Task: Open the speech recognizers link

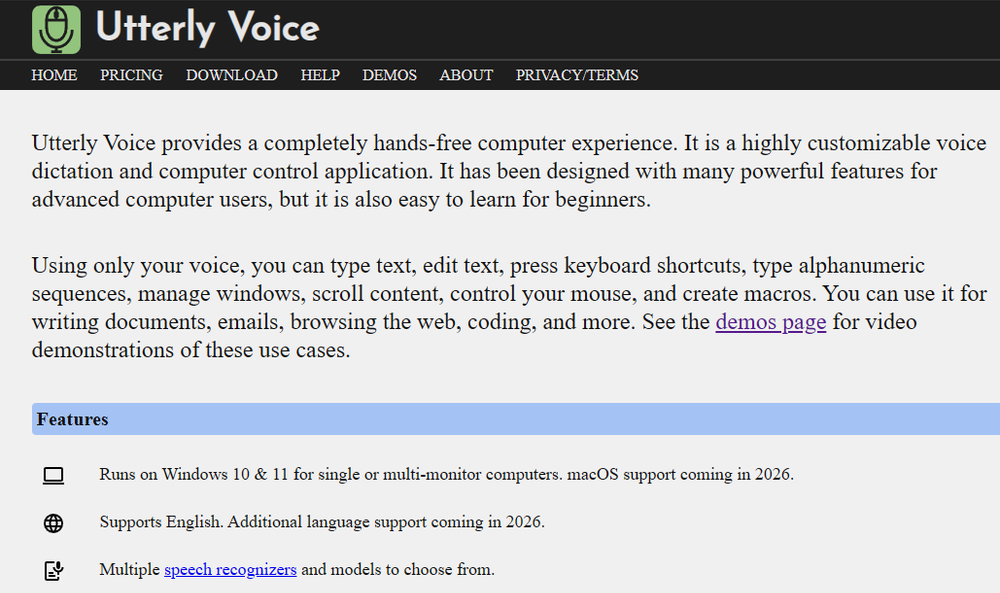Action: coord(230,569)
